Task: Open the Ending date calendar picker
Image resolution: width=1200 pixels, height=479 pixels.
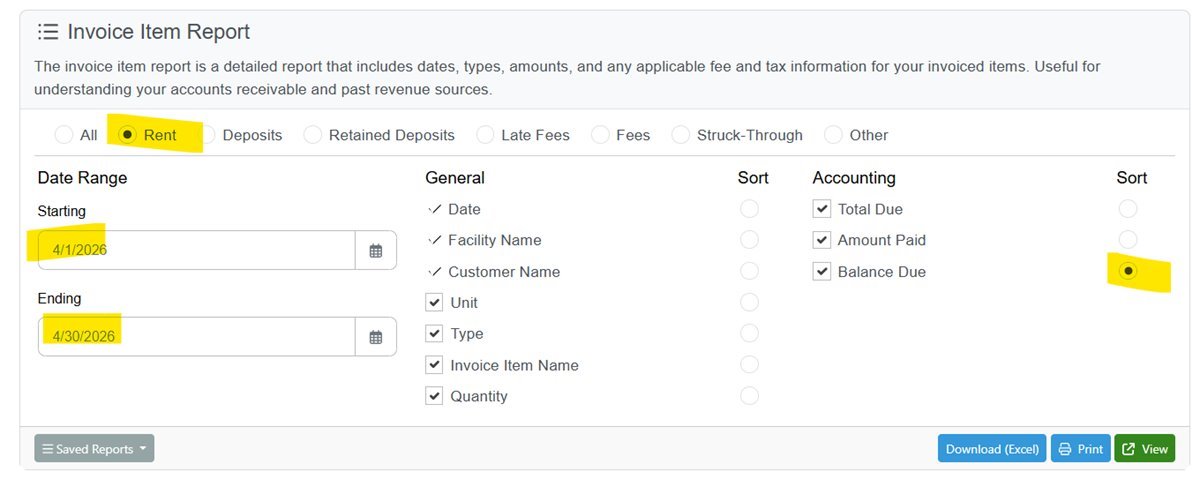Action: (376, 337)
